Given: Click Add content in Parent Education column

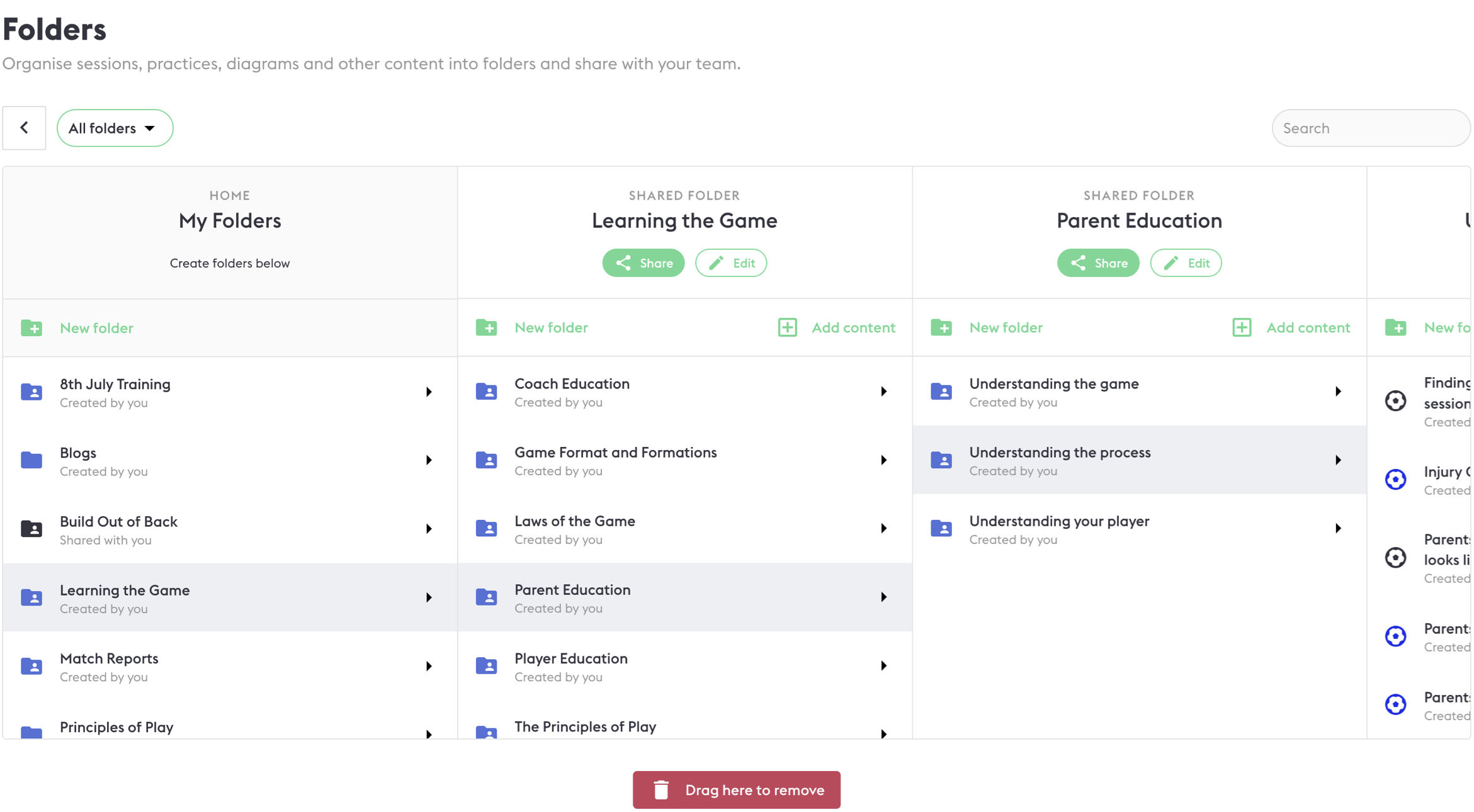Looking at the screenshot, I should point(1307,327).
